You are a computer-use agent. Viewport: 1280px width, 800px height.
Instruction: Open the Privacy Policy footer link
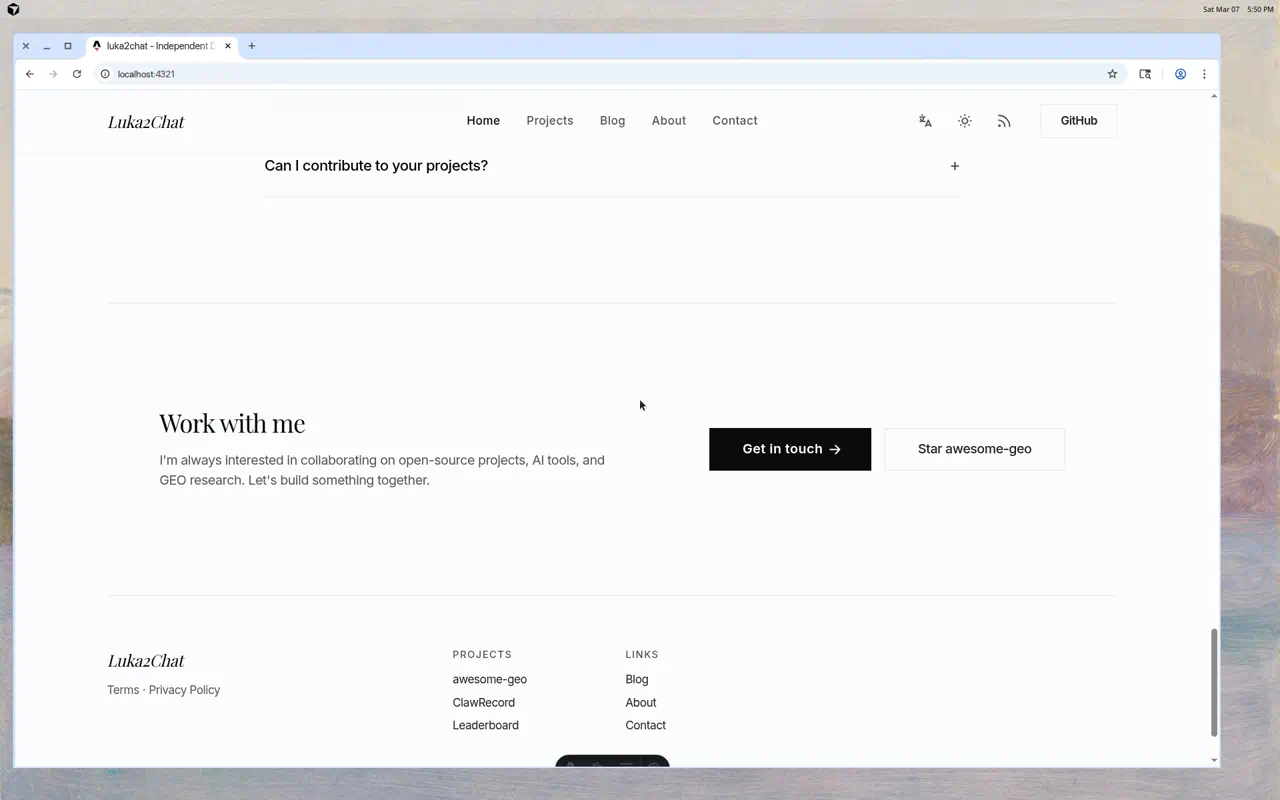184,690
